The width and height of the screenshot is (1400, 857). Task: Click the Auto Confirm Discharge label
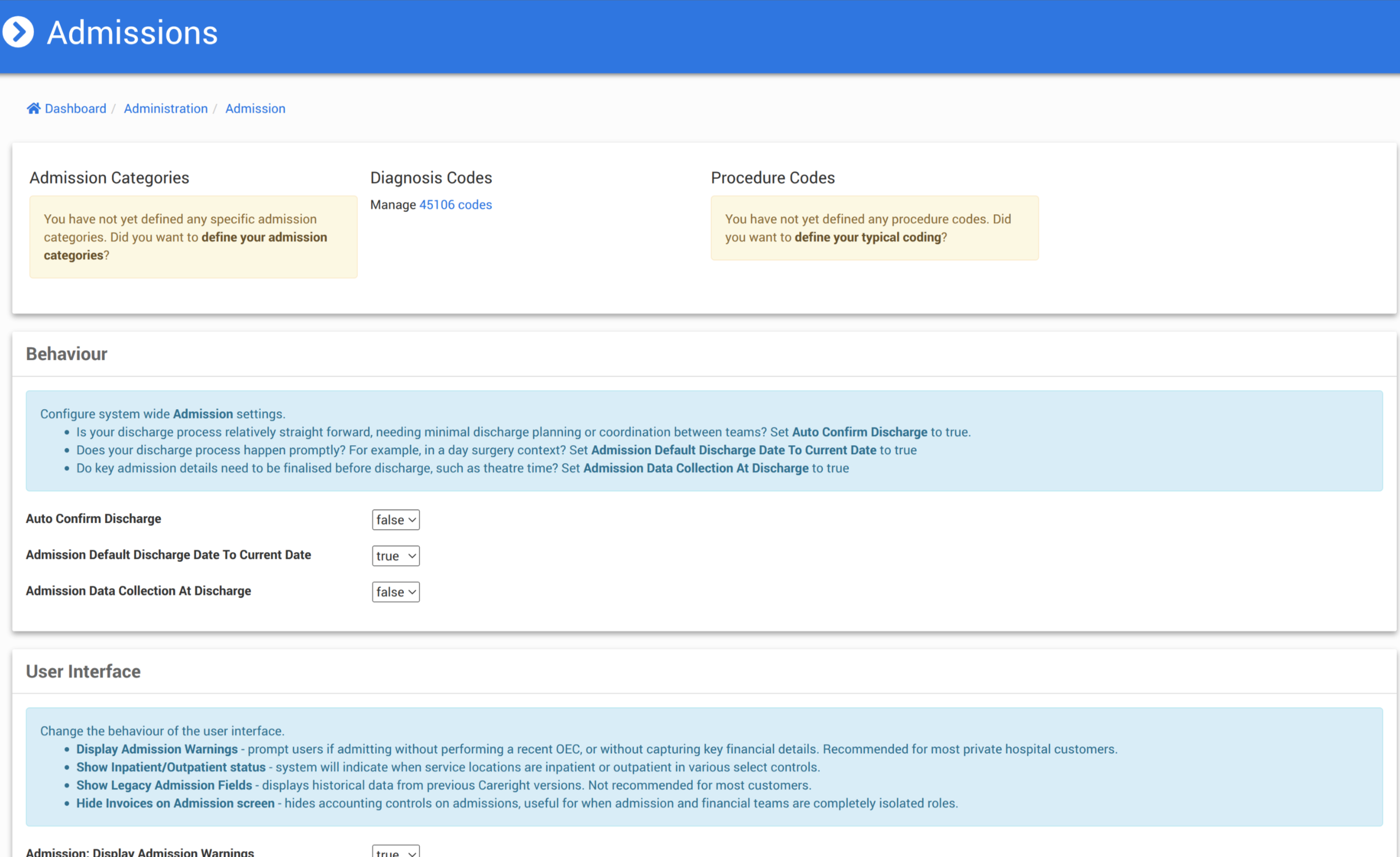click(x=93, y=519)
